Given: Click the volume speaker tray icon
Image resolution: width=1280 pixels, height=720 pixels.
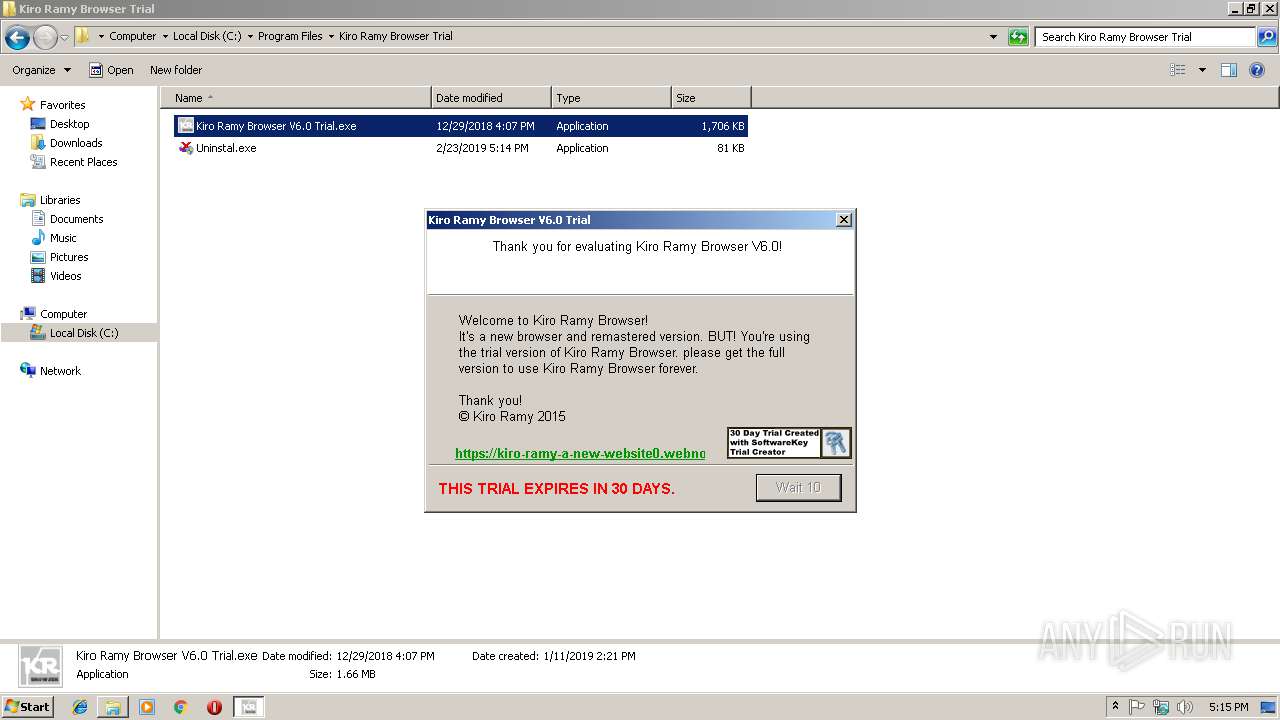Looking at the screenshot, I should coord(1185,707).
